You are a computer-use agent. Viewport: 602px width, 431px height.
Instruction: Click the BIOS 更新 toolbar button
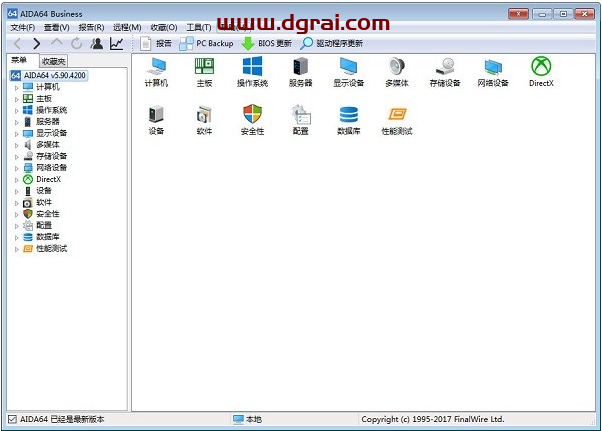[x=267, y=43]
